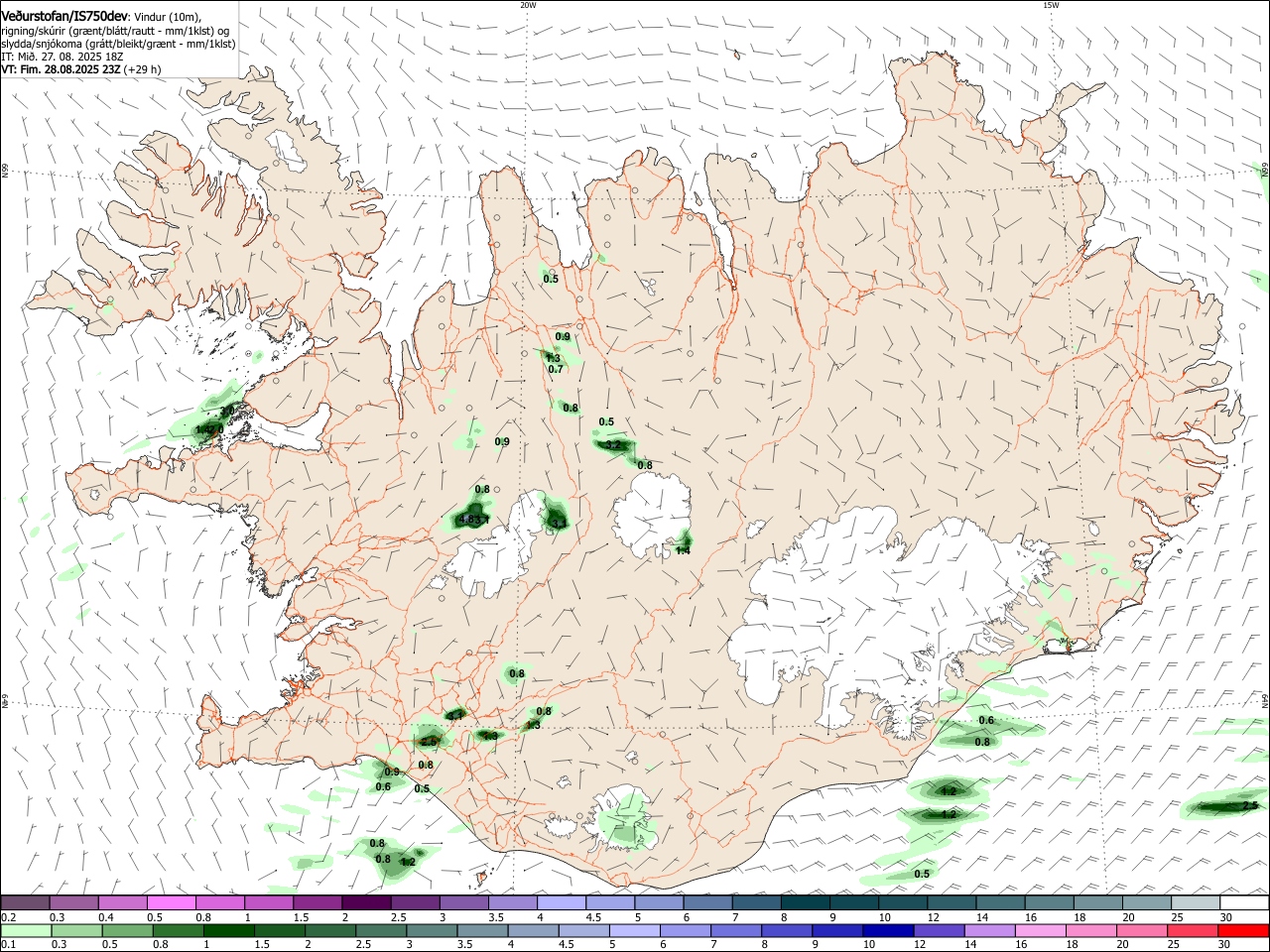The height and width of the screenshot is (952, 1270).
Task: Click the 0.4 label of the upper scale
Action: pos(106,917)
